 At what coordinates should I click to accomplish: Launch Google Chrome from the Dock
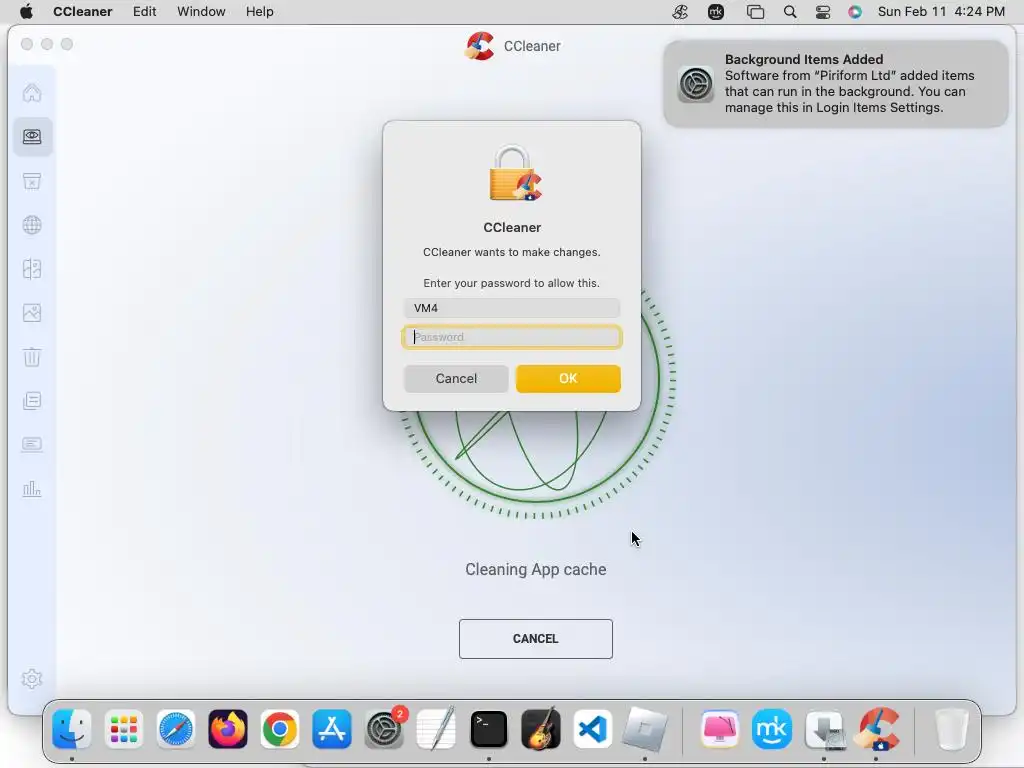[x=280, y=729]
